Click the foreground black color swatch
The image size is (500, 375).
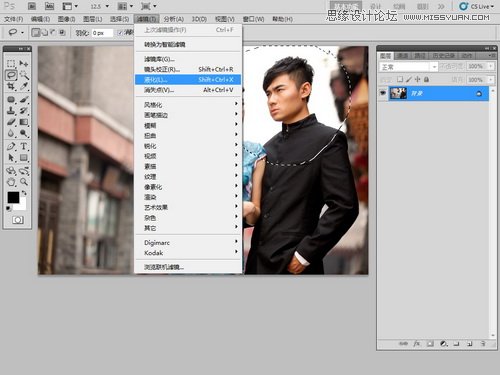[x=13, y=197]
